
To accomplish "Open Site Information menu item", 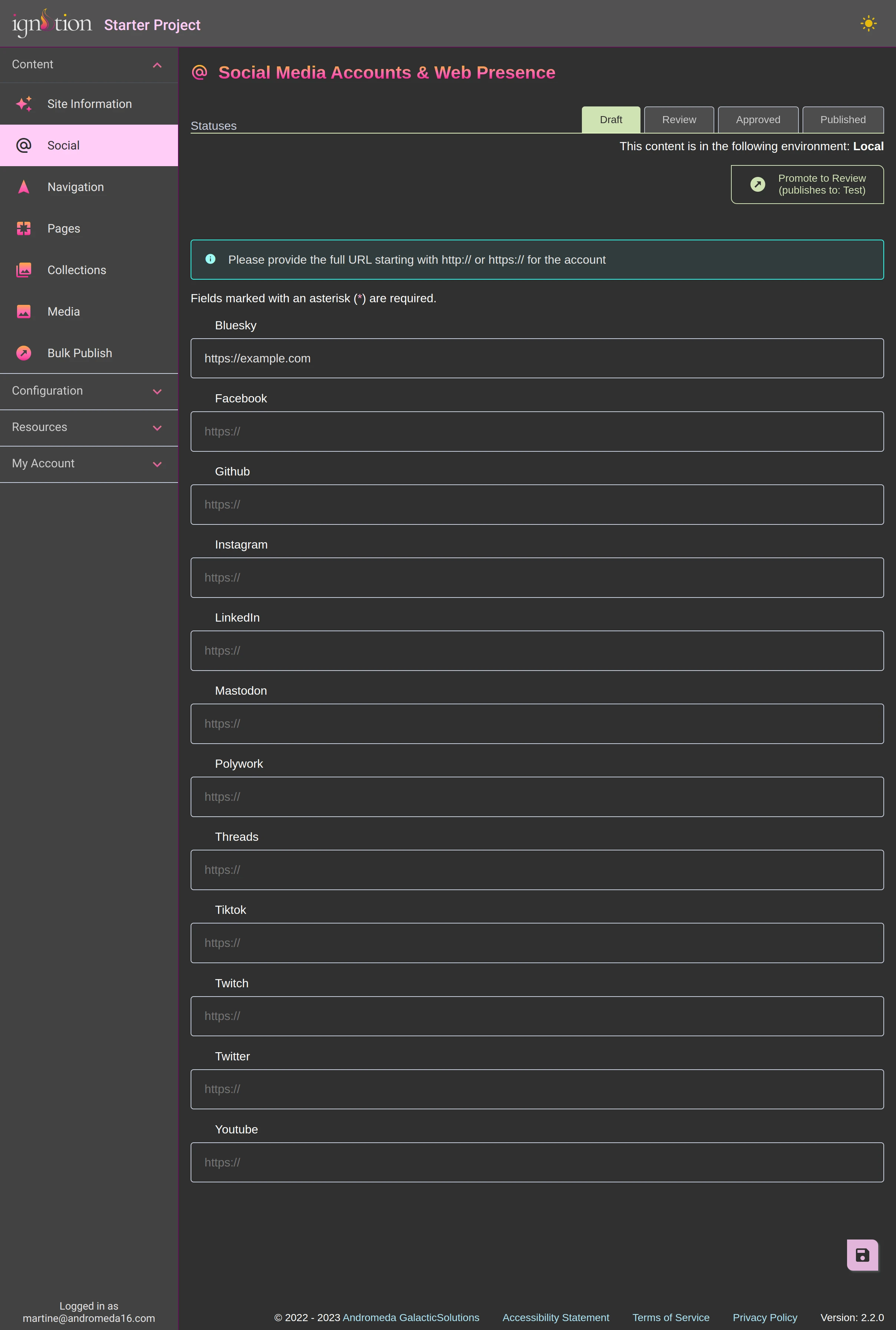I will pyautogui.click(x=89, y=104).
